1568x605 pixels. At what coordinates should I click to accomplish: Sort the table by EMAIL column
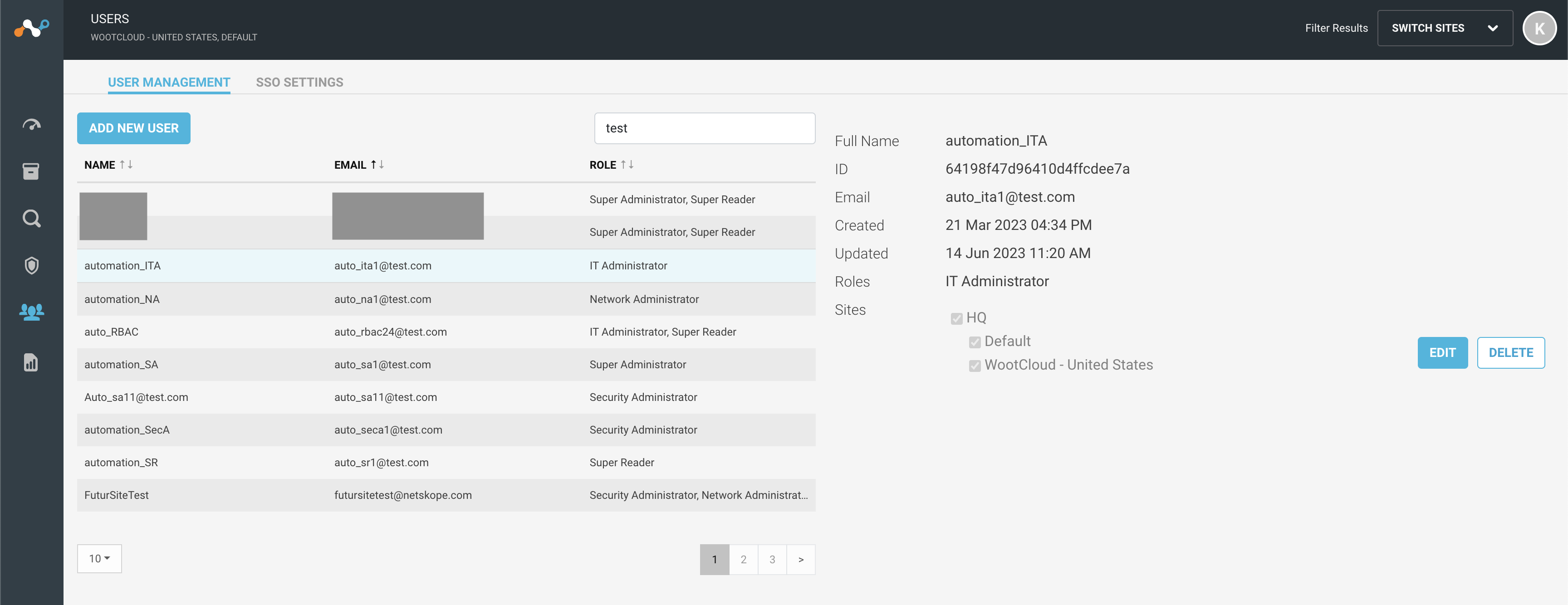pos(359,165)
